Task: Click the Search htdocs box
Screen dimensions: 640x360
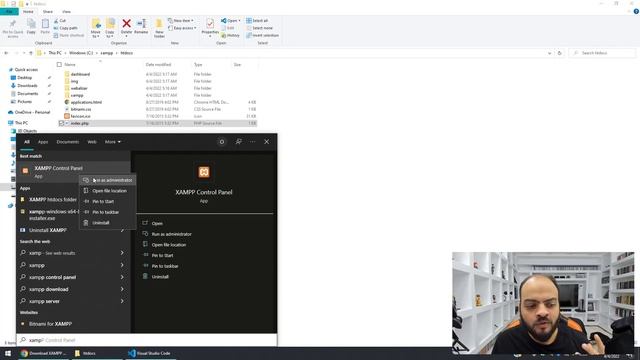Action: click(x=602, y=53)
